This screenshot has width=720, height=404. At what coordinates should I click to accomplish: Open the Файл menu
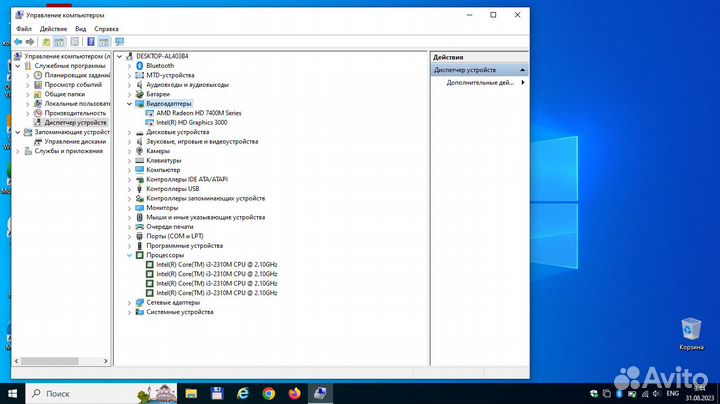coord(24,28)
